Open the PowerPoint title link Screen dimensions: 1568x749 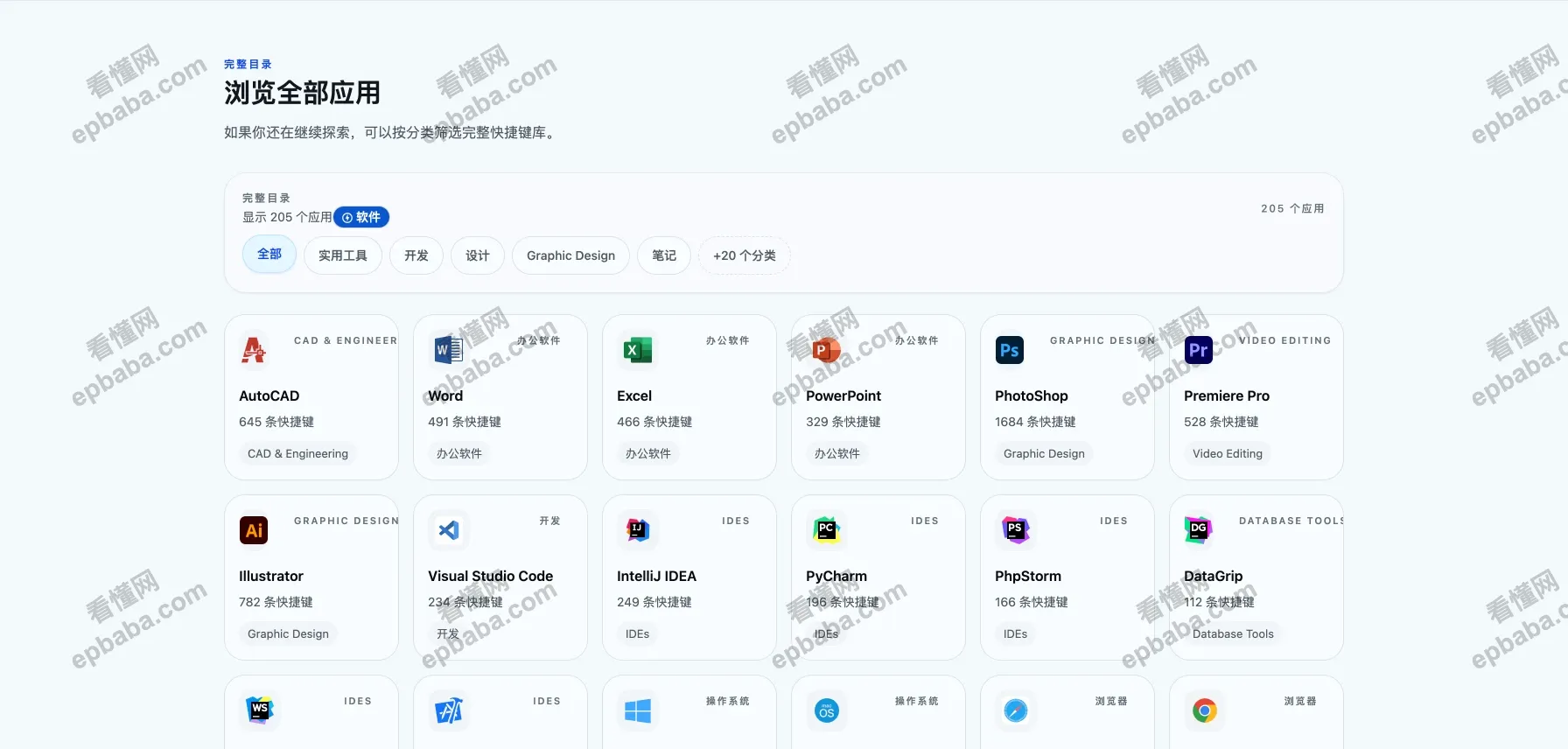pyautogui.click(x=843, y=395)
